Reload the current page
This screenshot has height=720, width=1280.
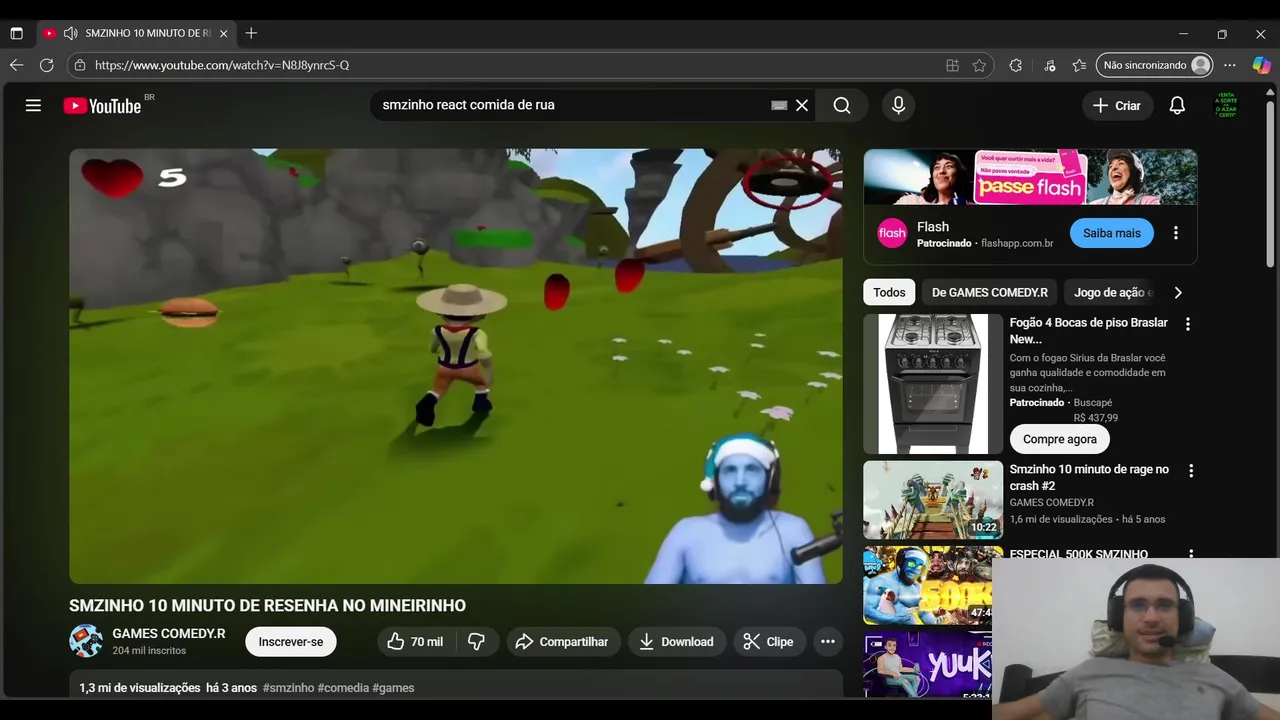pyautogui.click(x=46, y=65)
